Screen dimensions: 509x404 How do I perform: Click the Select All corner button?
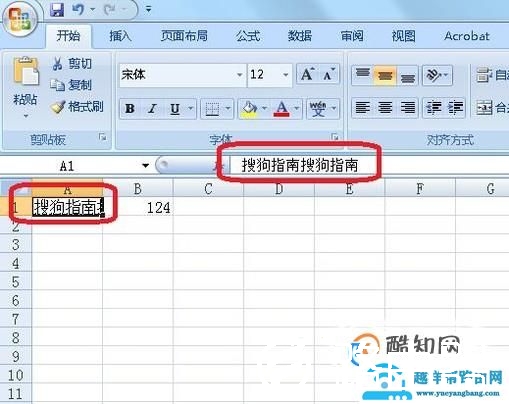click(16, 189)
